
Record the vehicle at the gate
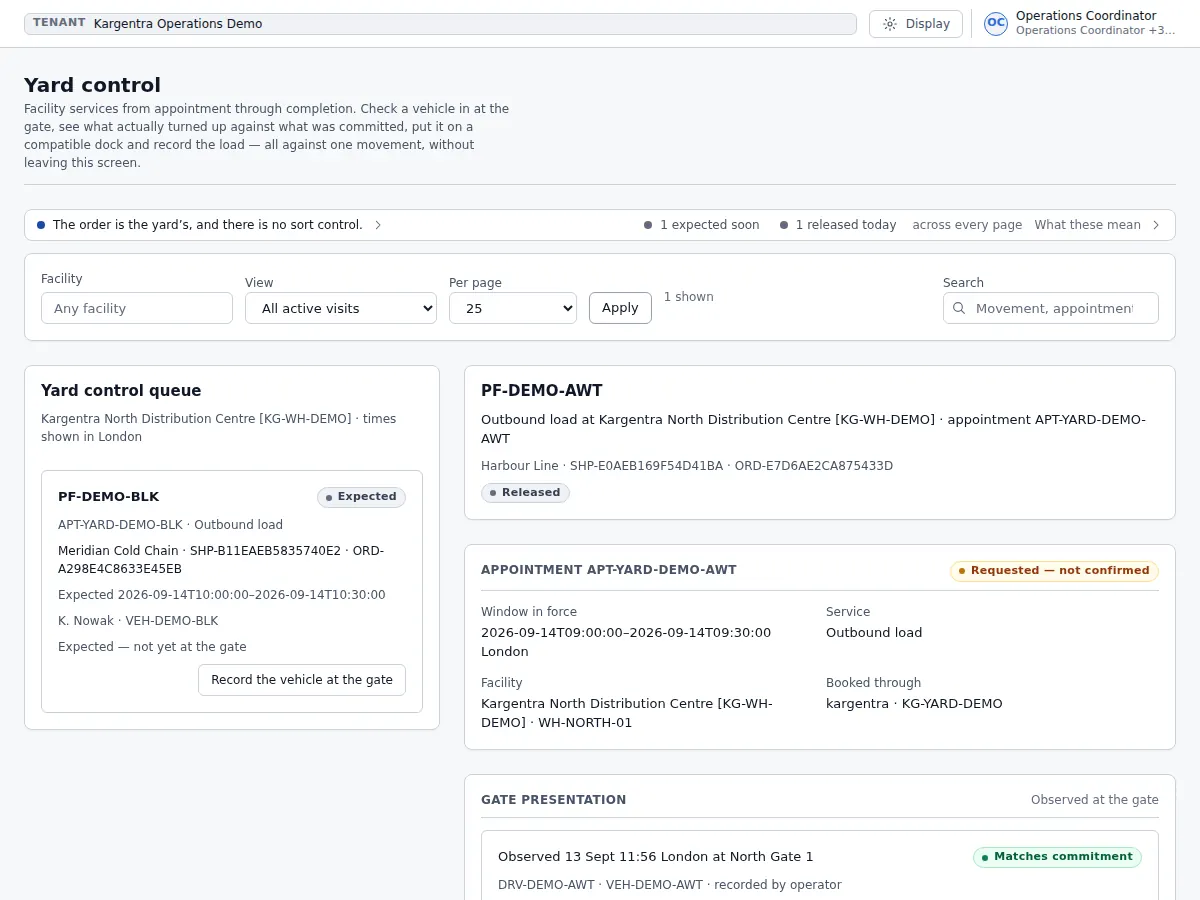(x=302, y=680)
